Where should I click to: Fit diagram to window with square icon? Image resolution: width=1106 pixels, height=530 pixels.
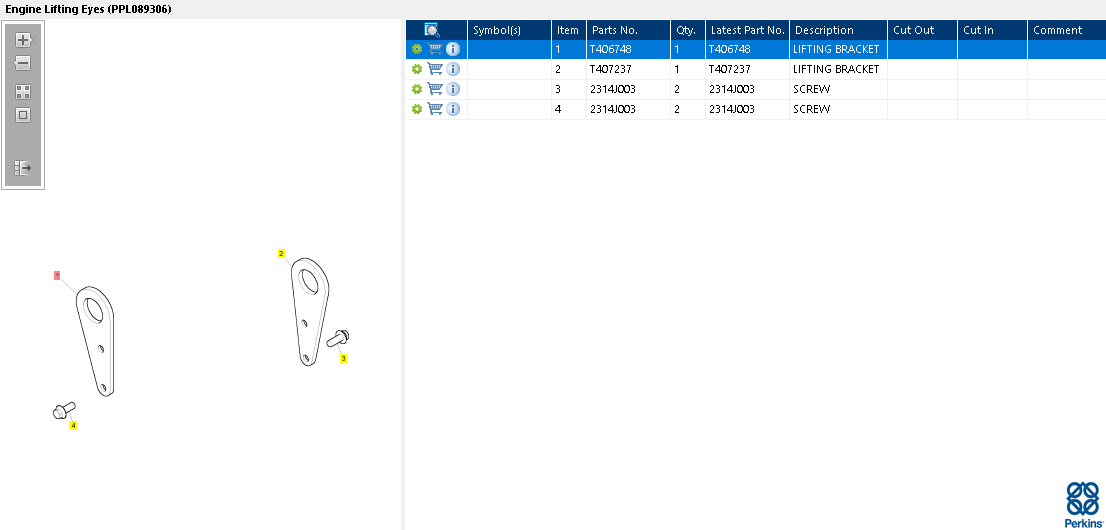click(x=23, y=115)
